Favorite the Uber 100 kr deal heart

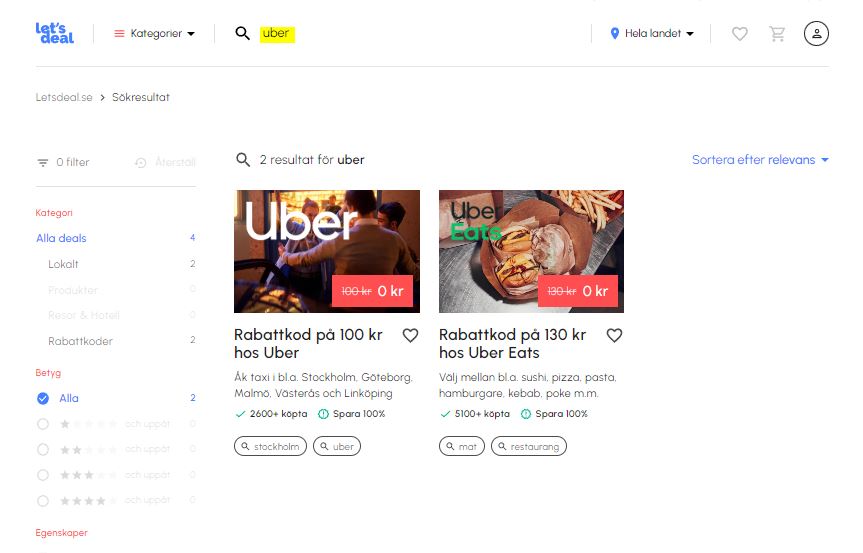pos(411,335)
